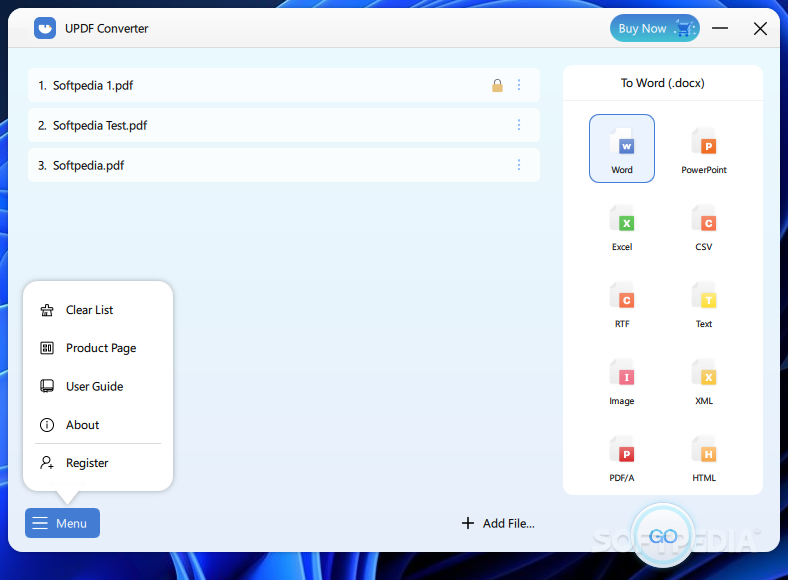Select the Word output format
Viewport: 788px width, 580px height.
tap(622, 148)
